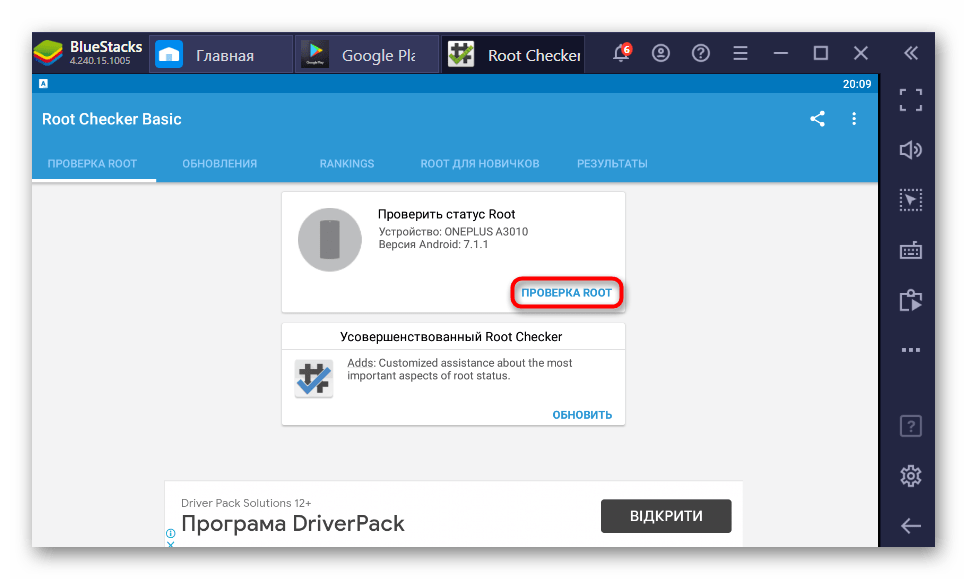Minimize the BlueStacks window

pos(781,53)
